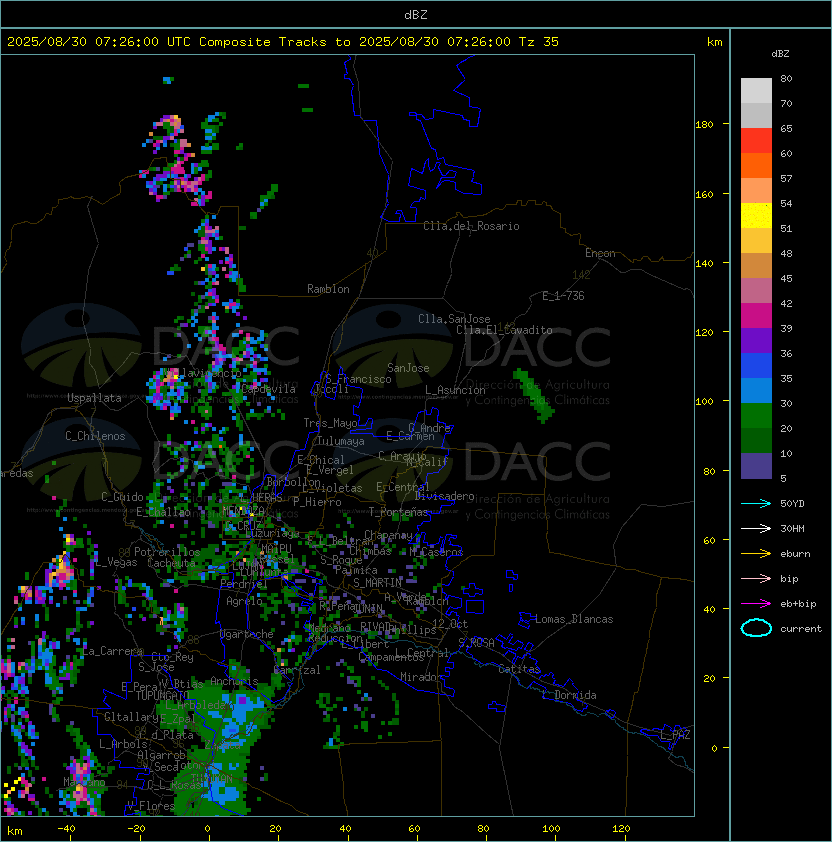This screenshot has height=842, width=832.
Task: Click the composite tracks timestamp header text
Action: 283,42
